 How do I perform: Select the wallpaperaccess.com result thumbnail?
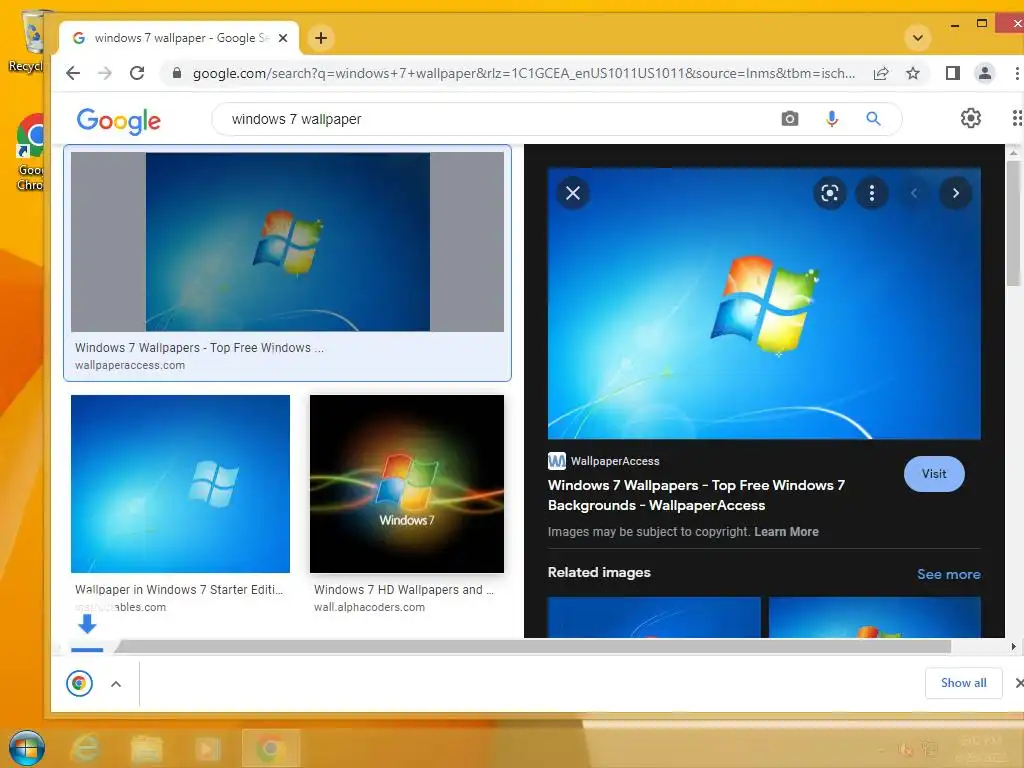[287, 242]
